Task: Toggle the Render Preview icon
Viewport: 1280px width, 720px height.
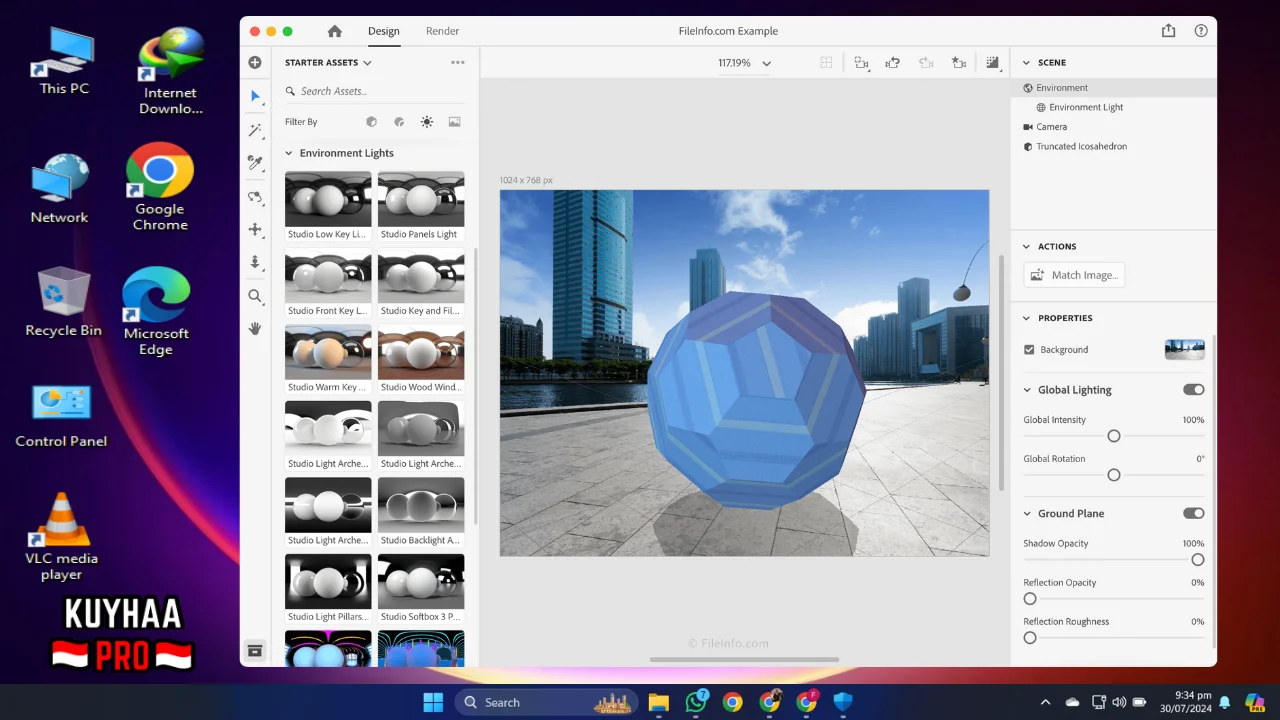Action: click(x=992, y=62)
